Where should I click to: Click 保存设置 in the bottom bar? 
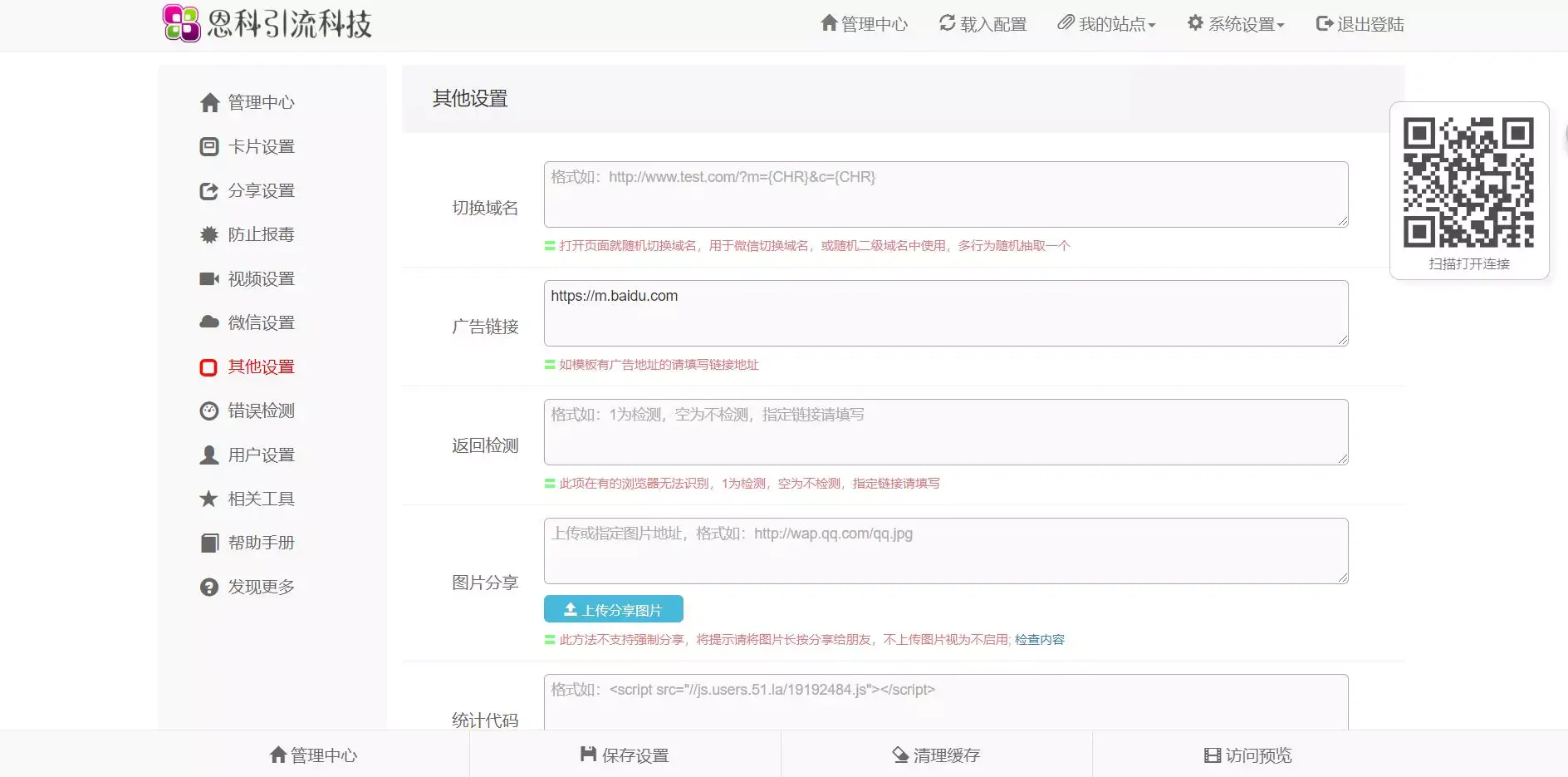[x=625, y=755]
